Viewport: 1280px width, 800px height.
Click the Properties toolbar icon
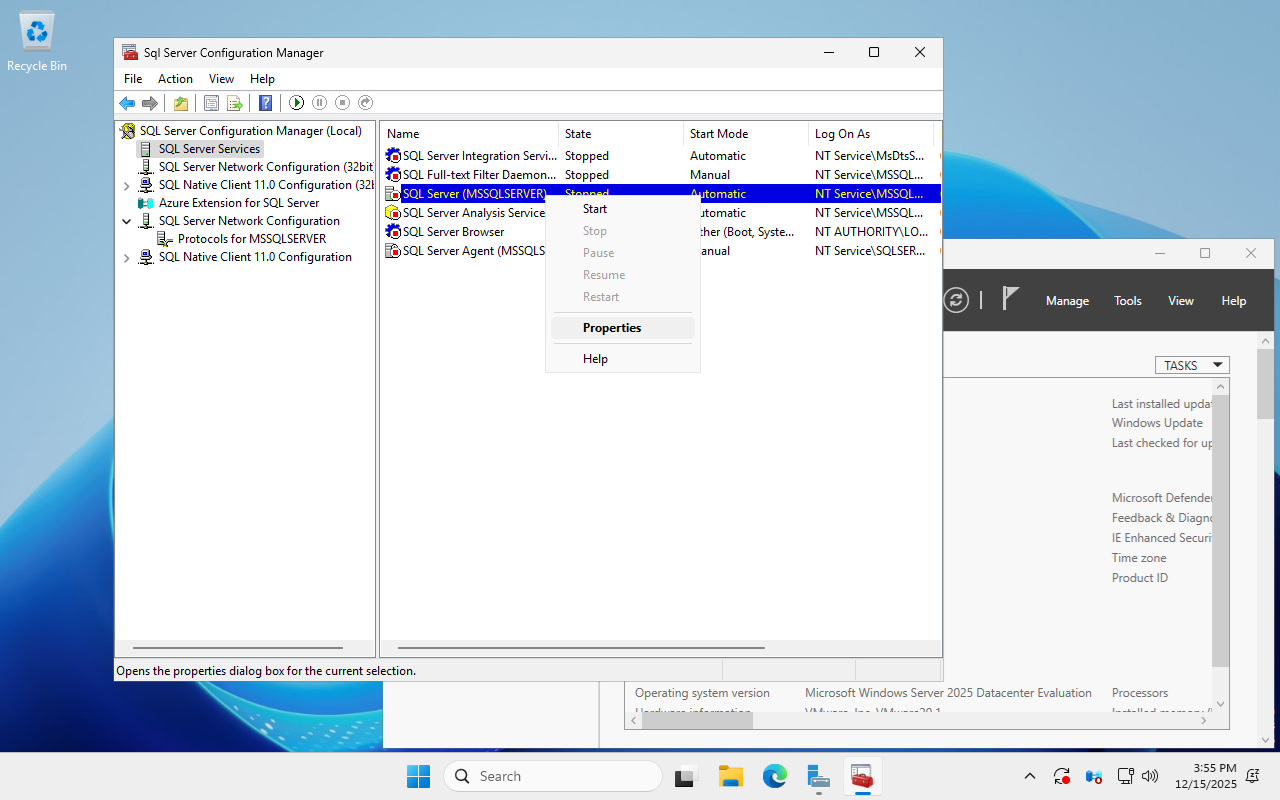(211, 102)
